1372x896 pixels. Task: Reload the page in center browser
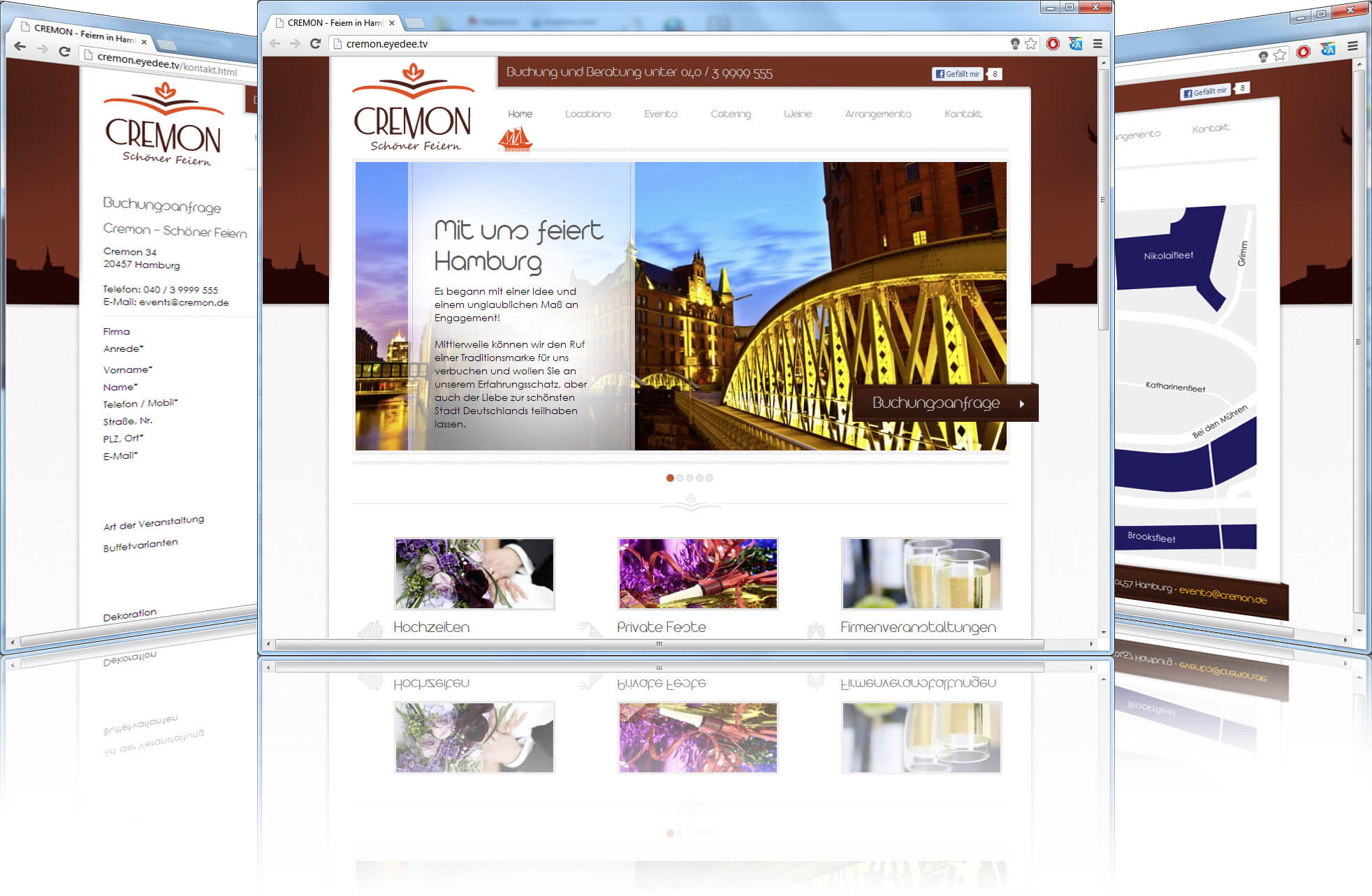tap(315, 43)
